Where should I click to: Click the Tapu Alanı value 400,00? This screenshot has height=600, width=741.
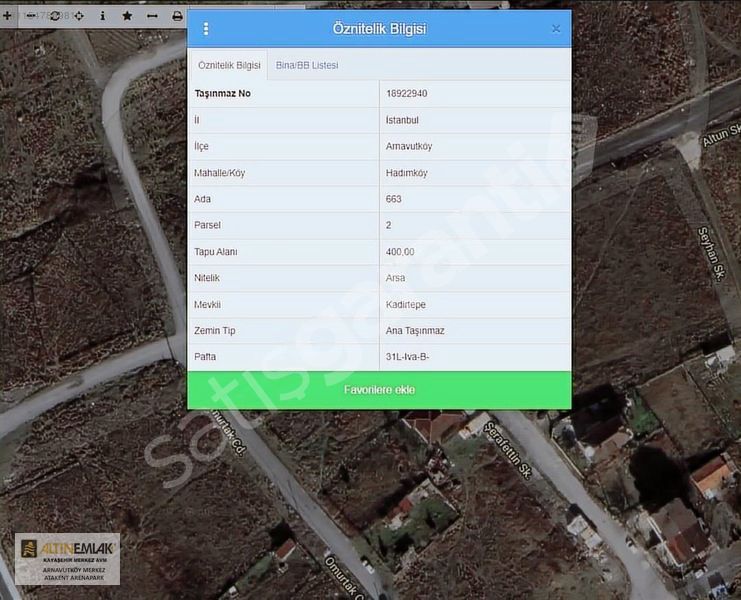coord(400,252)
